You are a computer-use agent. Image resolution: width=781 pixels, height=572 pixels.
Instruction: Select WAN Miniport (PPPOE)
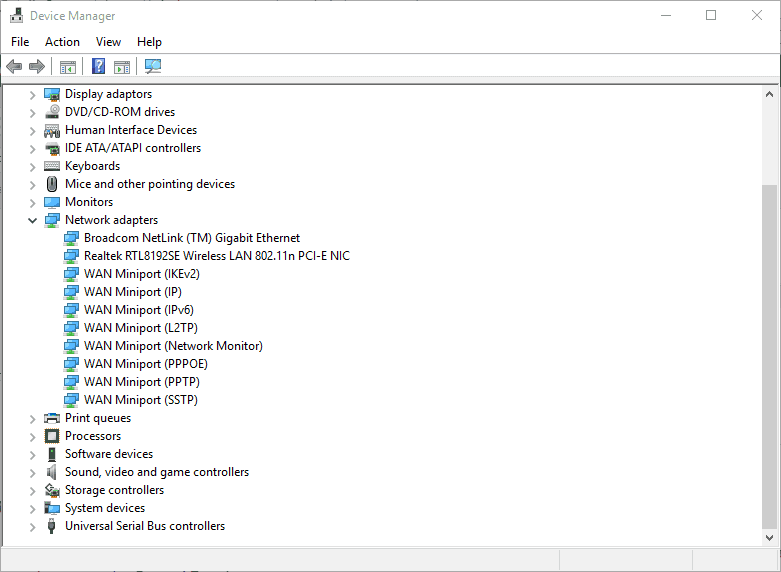pyautogui.click(x=145, y=364)
